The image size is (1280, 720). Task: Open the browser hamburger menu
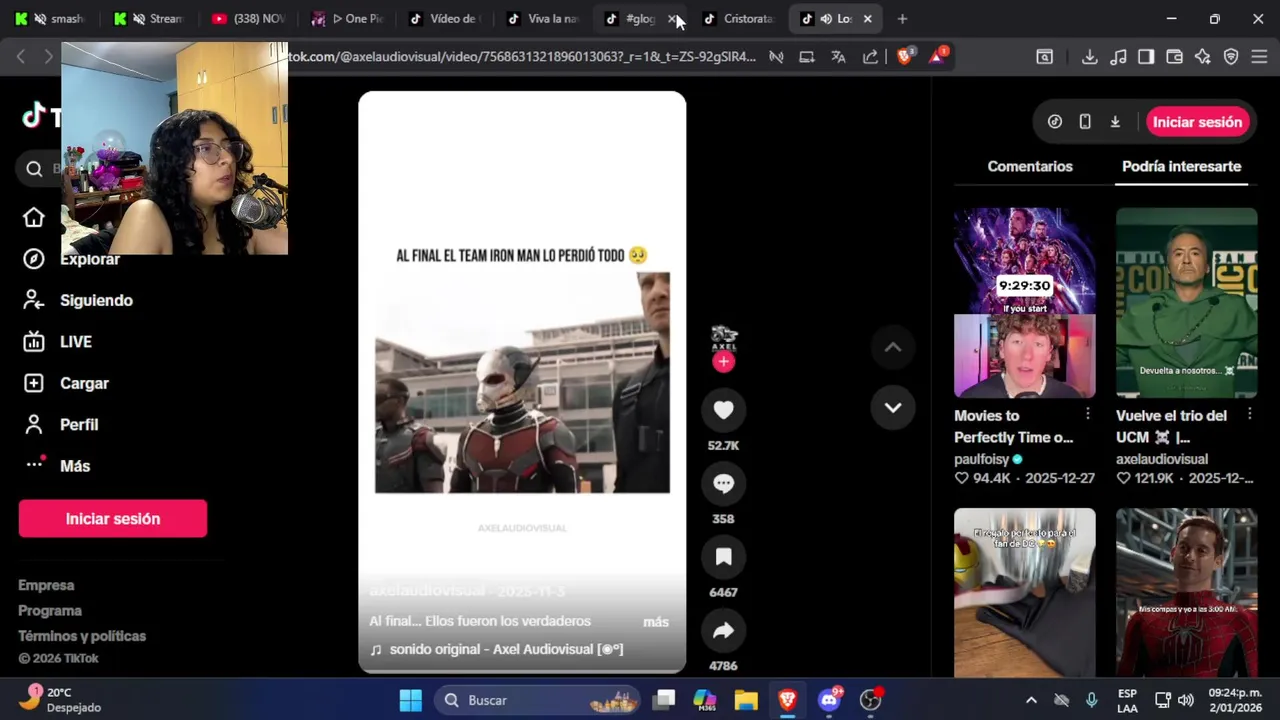pos(1258,57)
